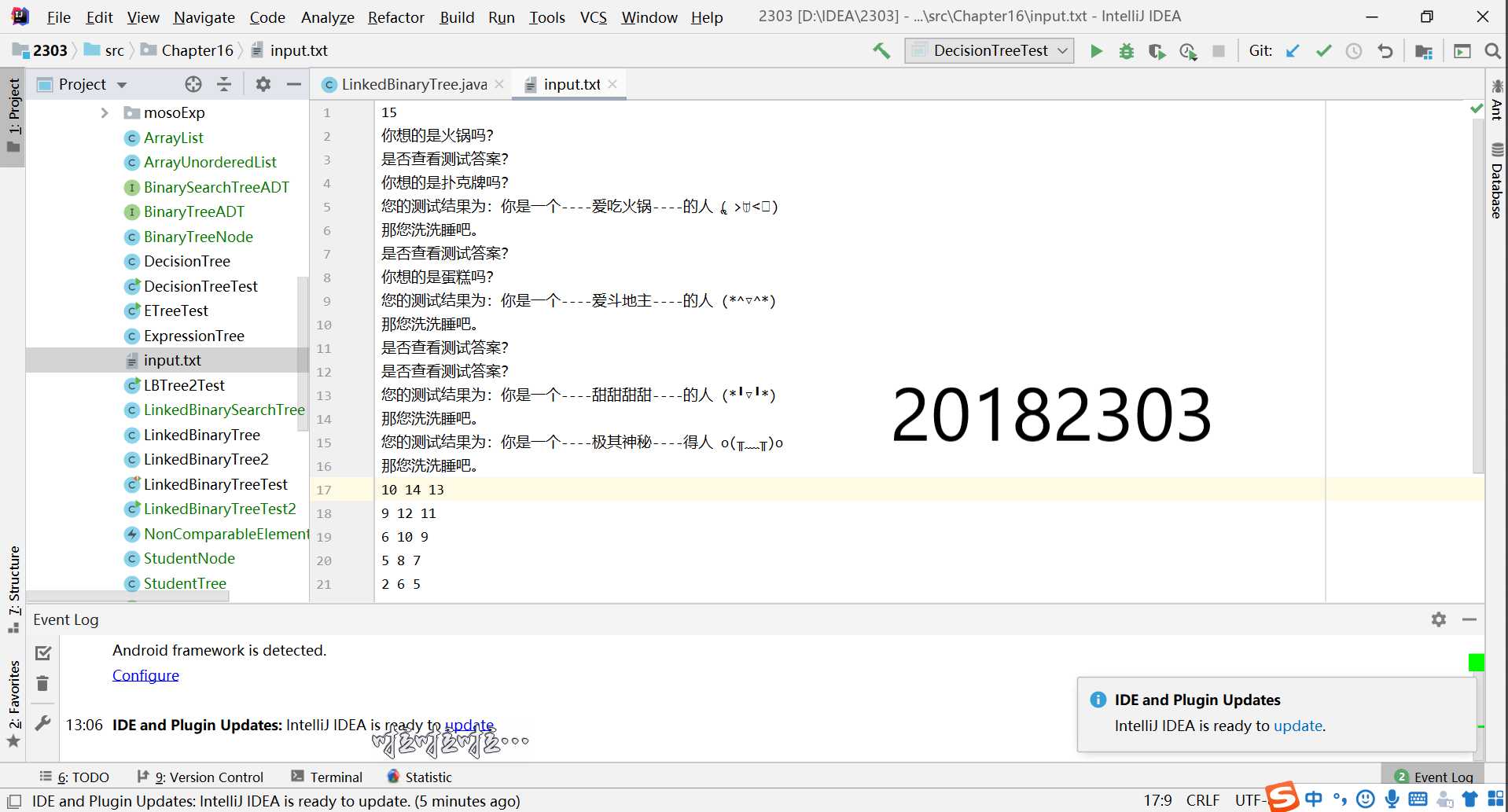Click green marker on Event Log scrollbar
Viewport: 1508px width, 812px height.
coord(1476,663)
